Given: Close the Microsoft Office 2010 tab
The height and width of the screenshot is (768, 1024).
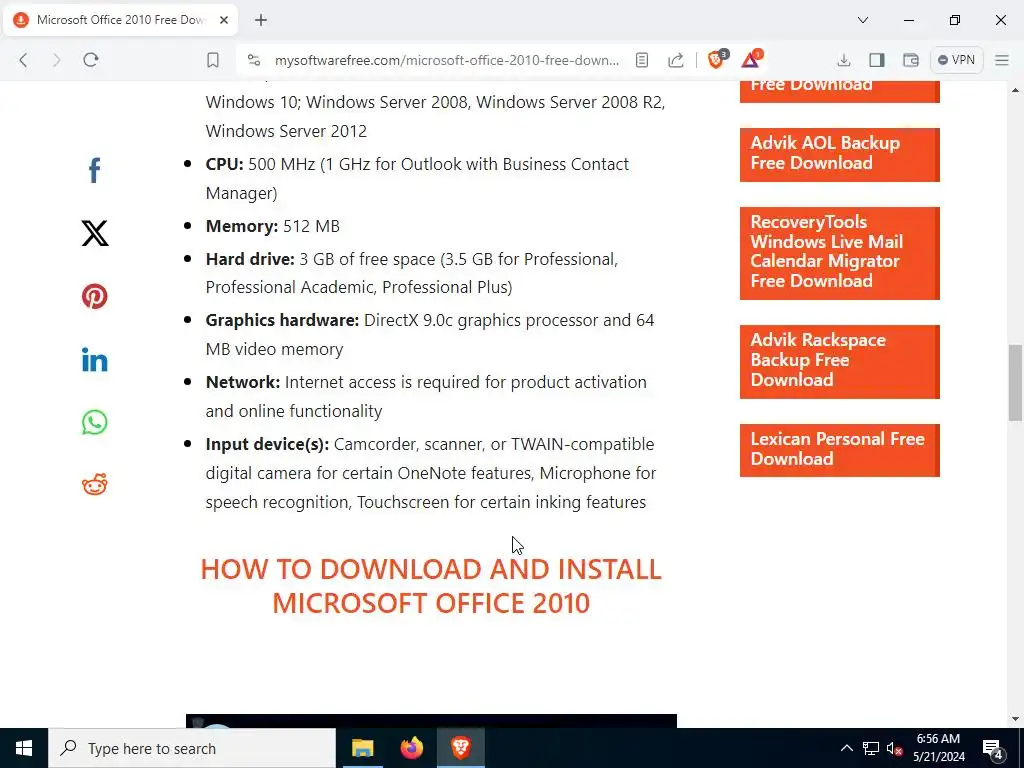Looking at the screenshot, I should [223, 20].
